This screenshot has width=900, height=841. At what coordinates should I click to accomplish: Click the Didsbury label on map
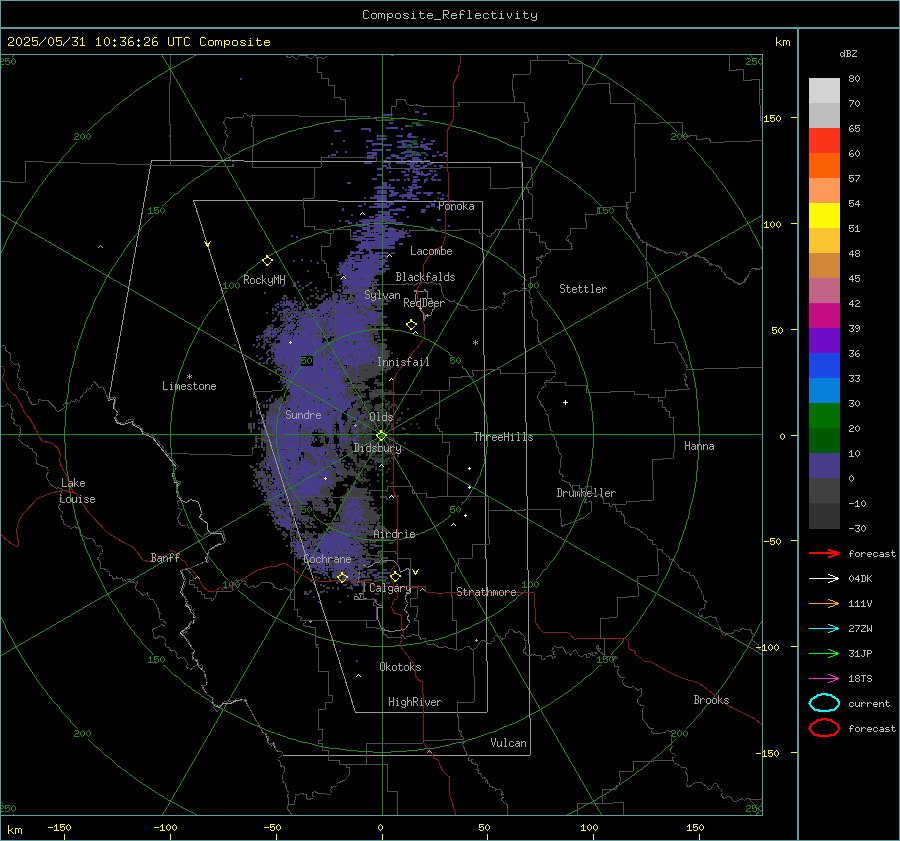pyautogui.click(x=377, y=448)
